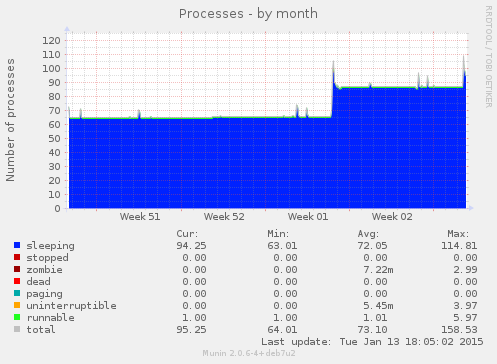Click uninterruptible average value 5.45m

(x=378, y=306)
